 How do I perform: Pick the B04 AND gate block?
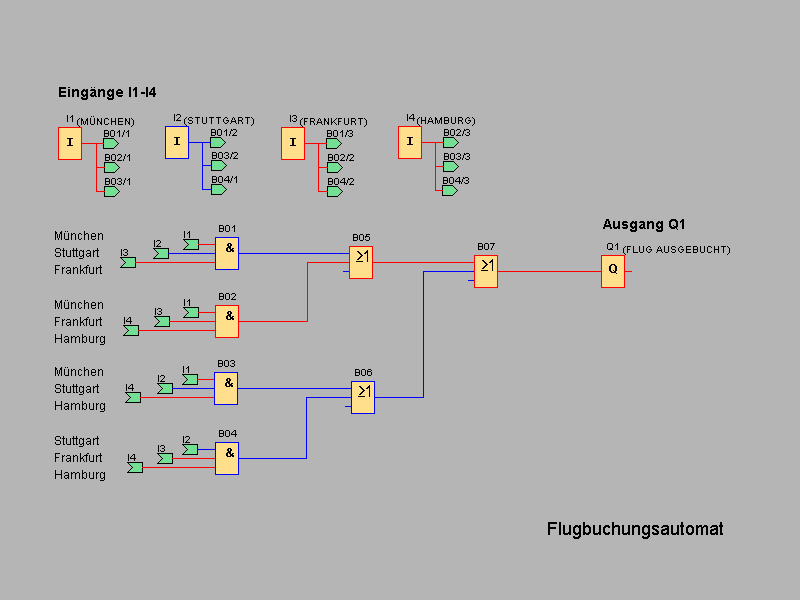tap(227, 458)
